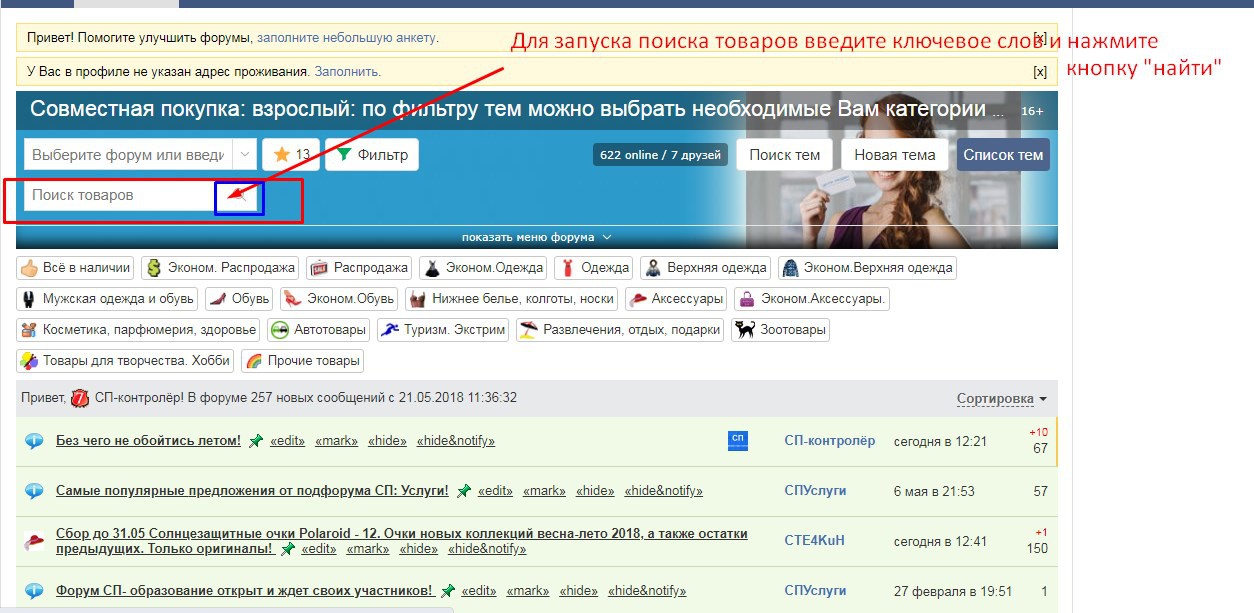This screenshot has width=1254, height=613.
Task: Dismiss the address notice with [x]
Action: 1040,72
